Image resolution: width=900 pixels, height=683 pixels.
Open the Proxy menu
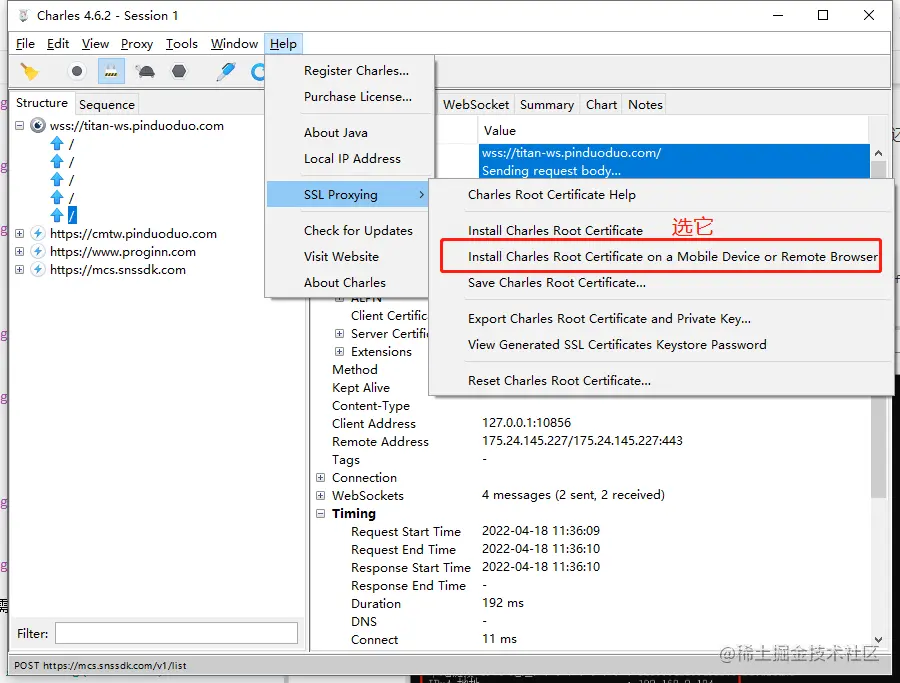coord(137,44)
